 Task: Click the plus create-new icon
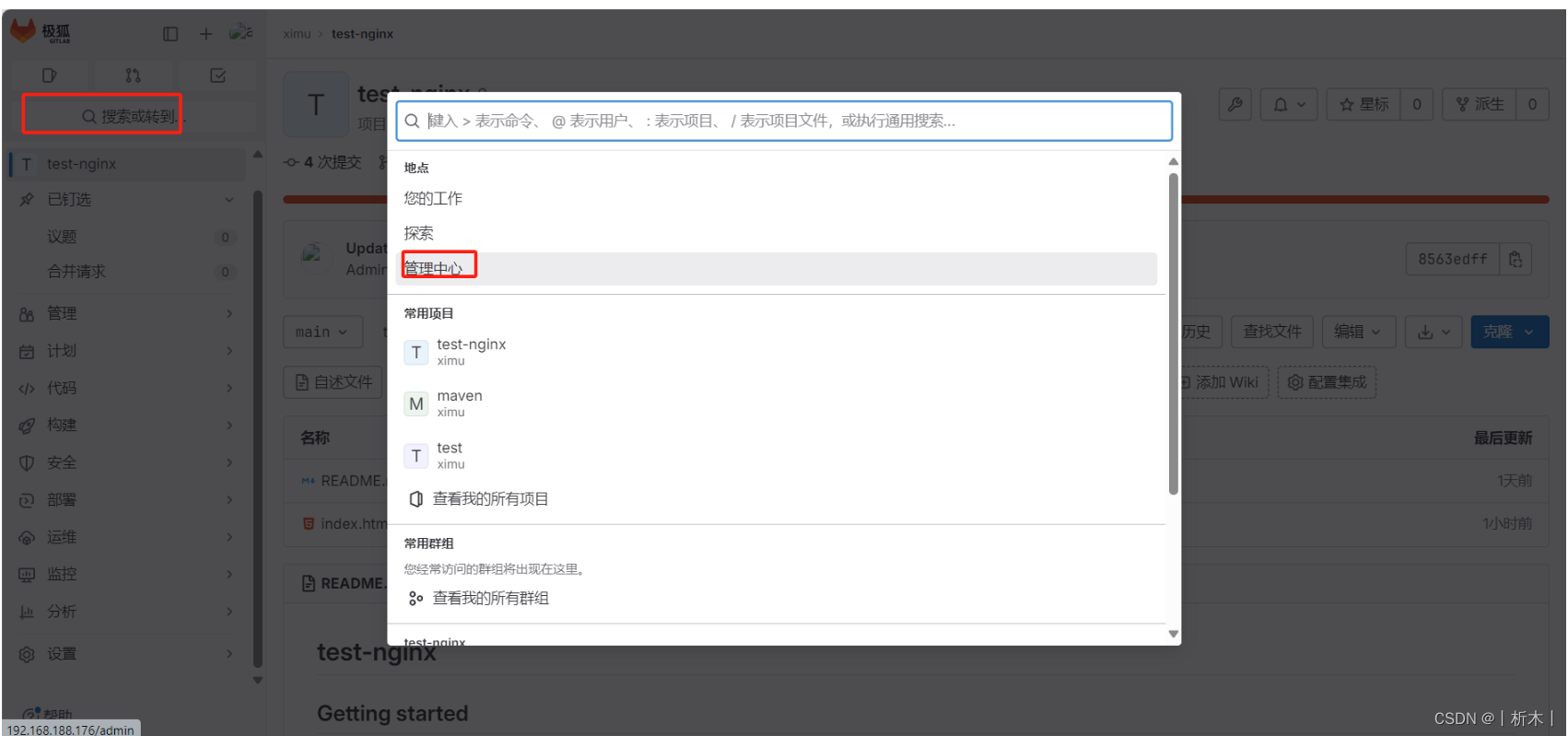pos(205,34)
